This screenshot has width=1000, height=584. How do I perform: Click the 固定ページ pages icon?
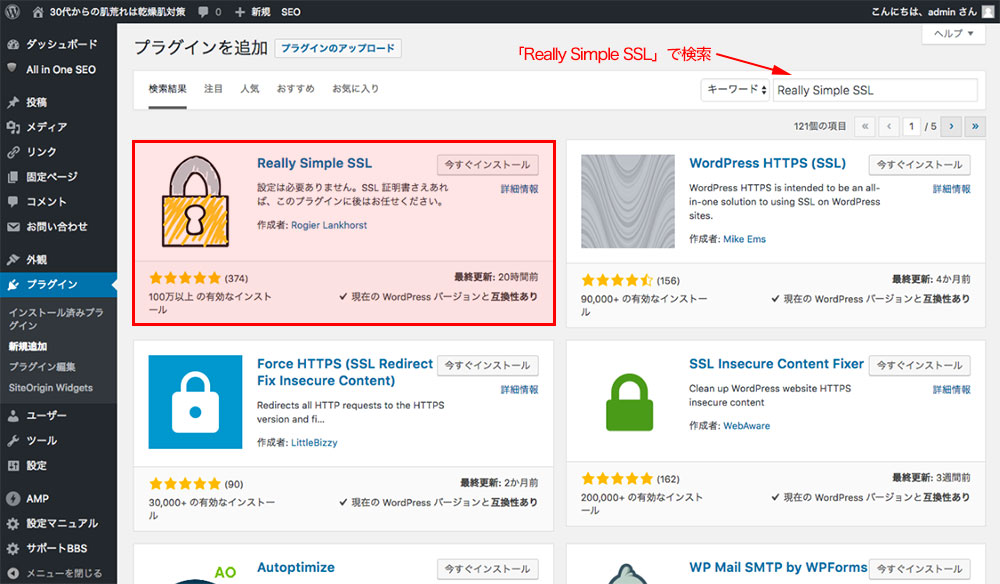coord(13,177)
